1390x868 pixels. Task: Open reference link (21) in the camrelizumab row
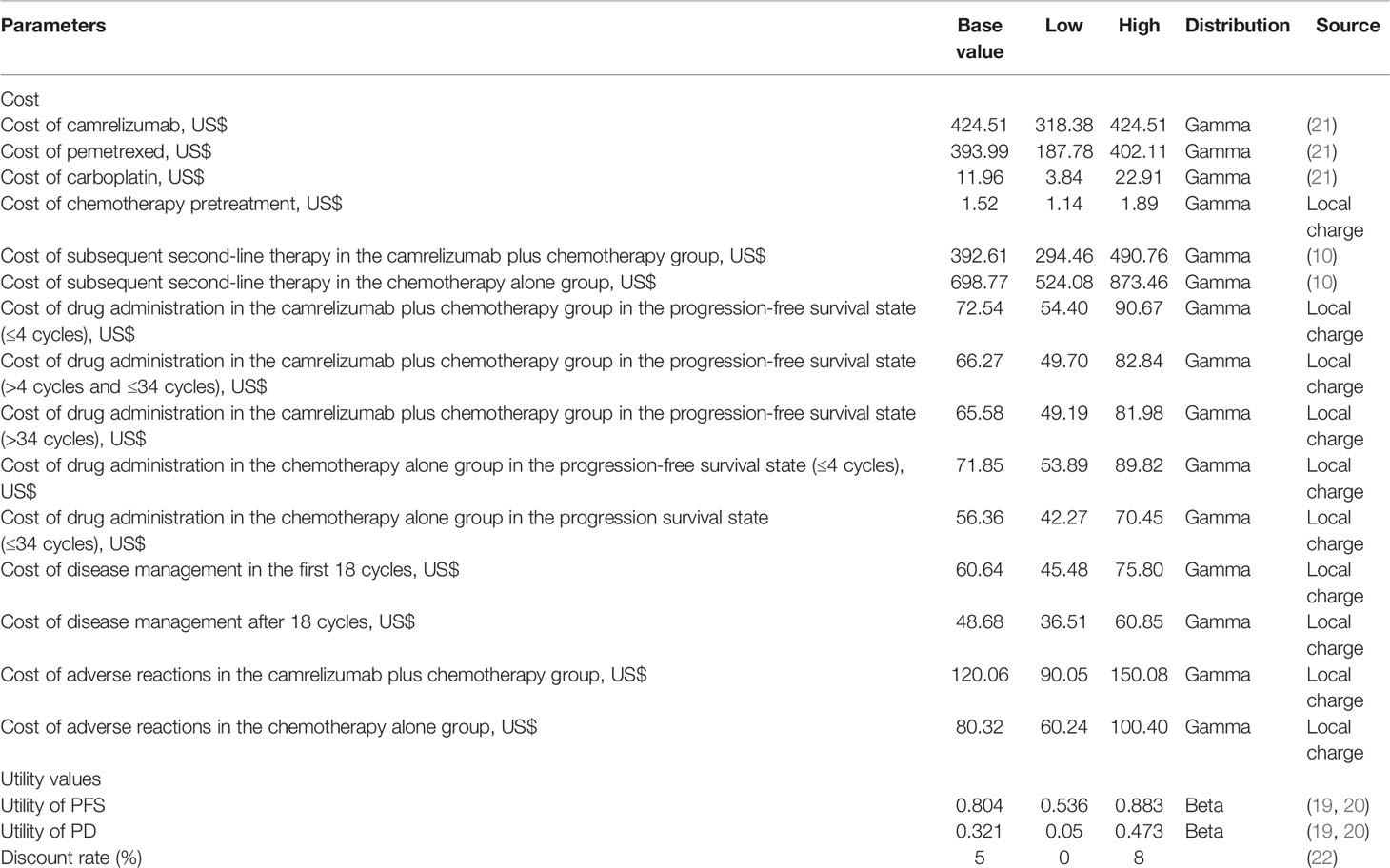[1321, 125]
